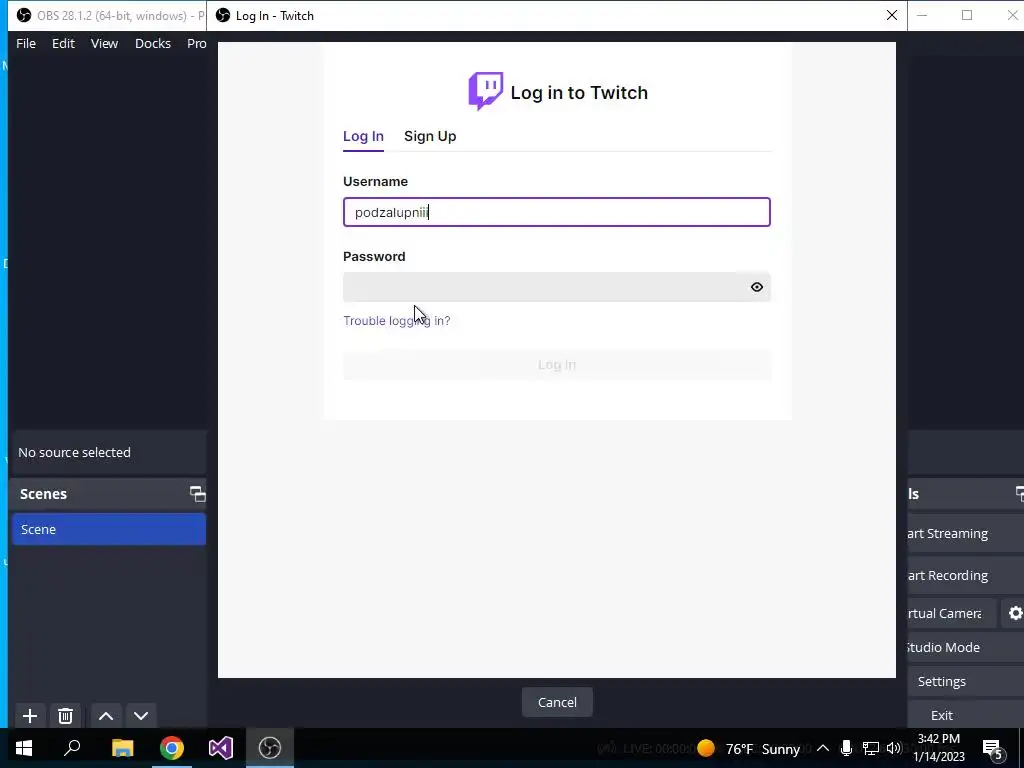This screenshot has width=1024, height=768.
Task: Select the Log In tab
Action: (x=363, y=136)
